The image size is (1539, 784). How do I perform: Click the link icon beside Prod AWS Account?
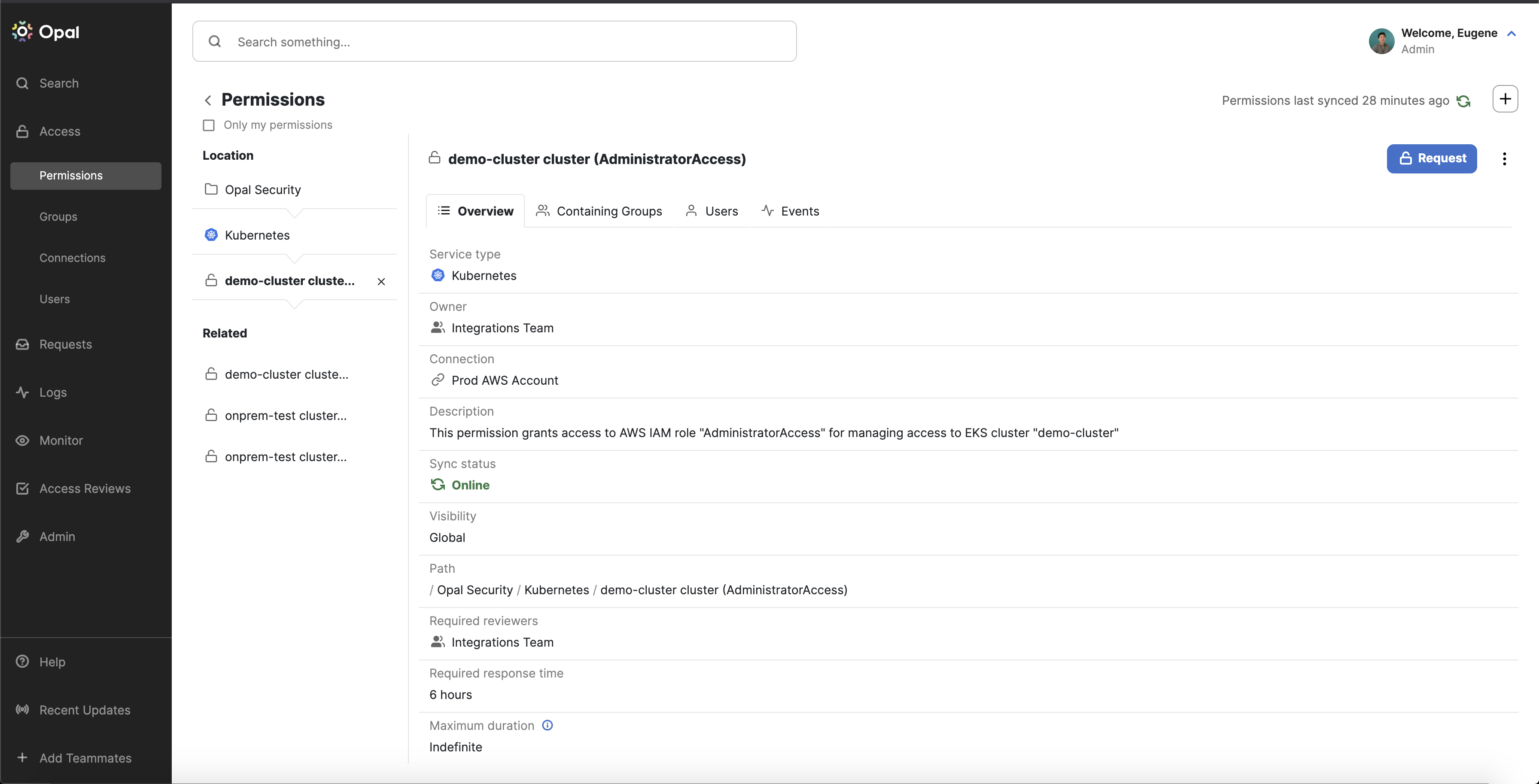pos(437,380)
